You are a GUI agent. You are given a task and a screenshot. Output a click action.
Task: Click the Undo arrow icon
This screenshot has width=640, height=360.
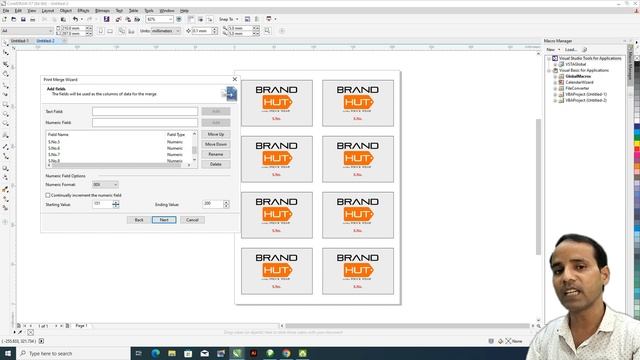75,19
